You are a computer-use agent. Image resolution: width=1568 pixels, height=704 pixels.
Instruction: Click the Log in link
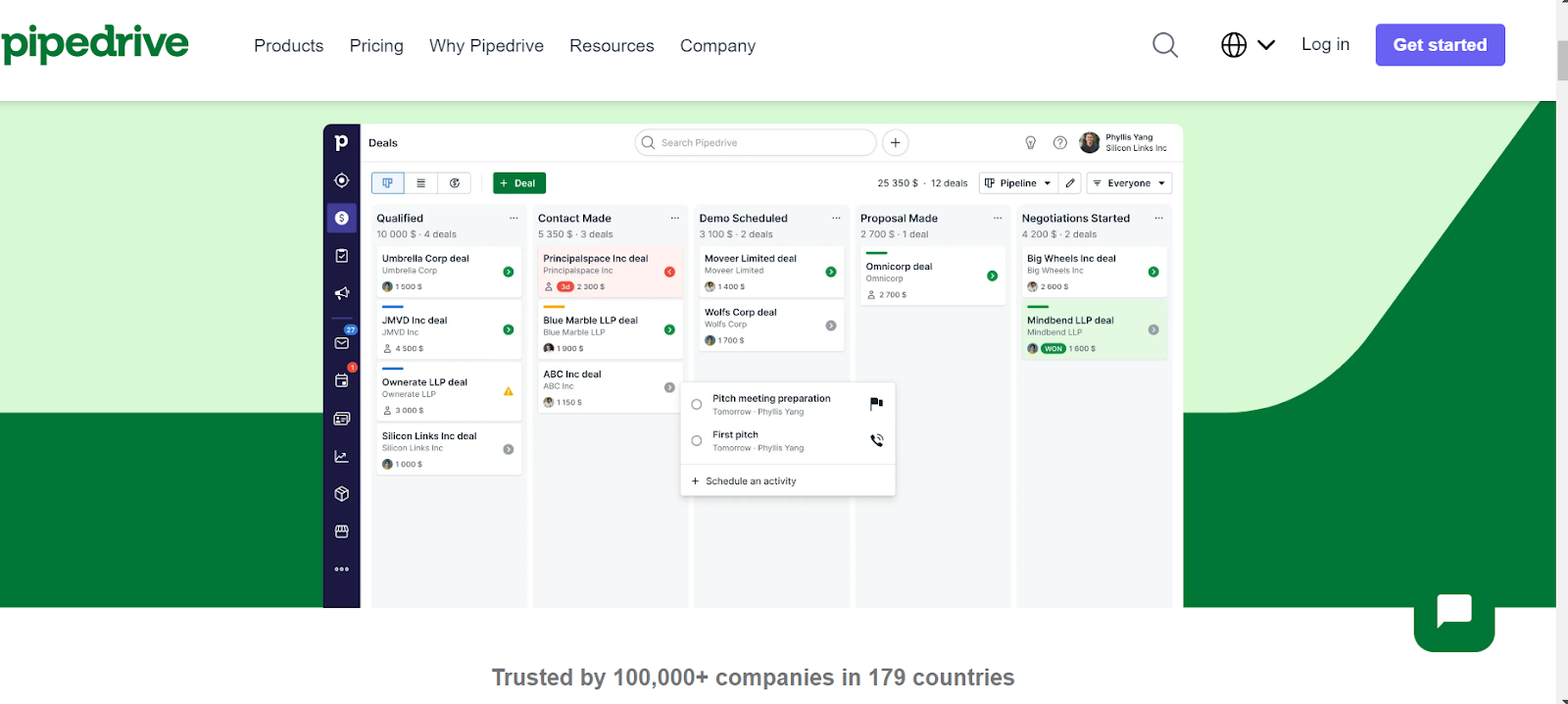1325,44
